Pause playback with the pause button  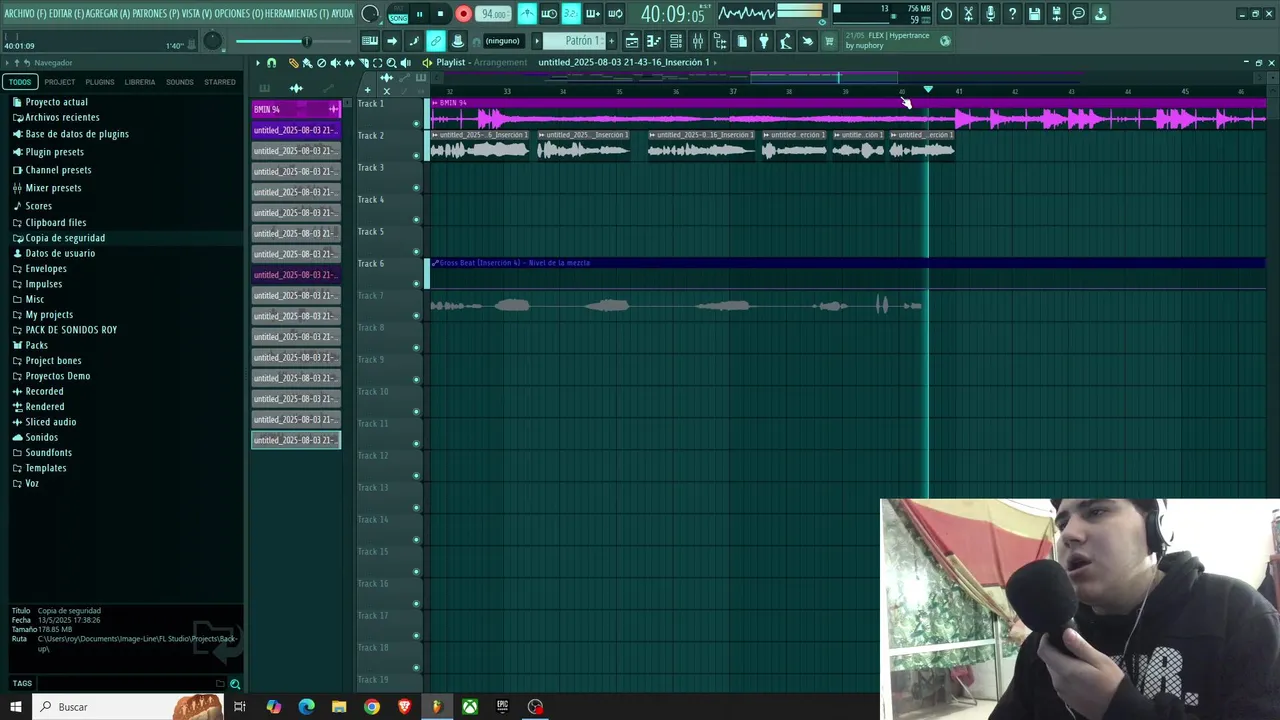coord(419,14)
